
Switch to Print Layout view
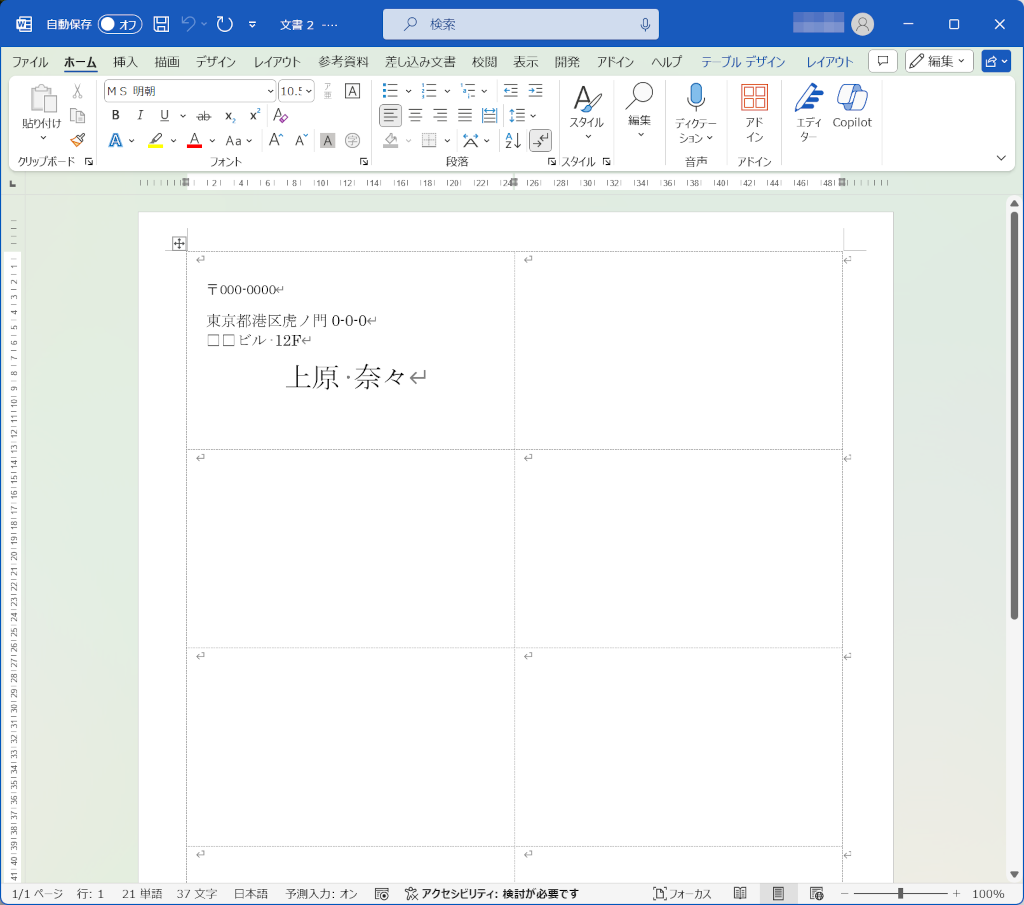coord(778,893)
